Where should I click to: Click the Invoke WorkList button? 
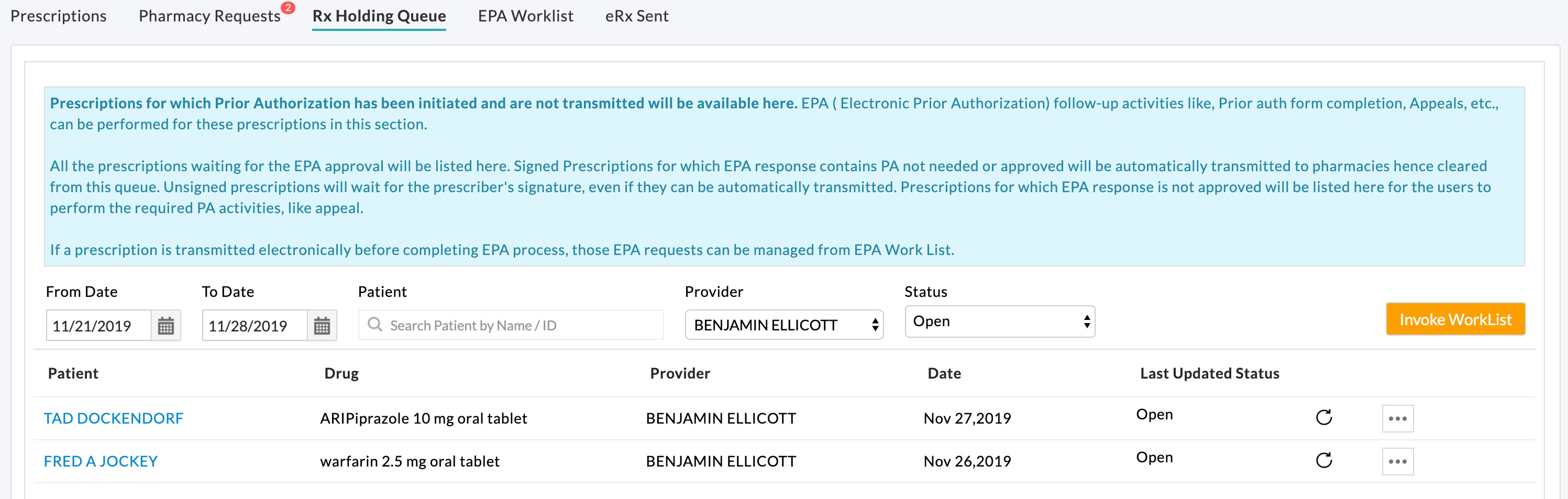(x=1455, y=319)
